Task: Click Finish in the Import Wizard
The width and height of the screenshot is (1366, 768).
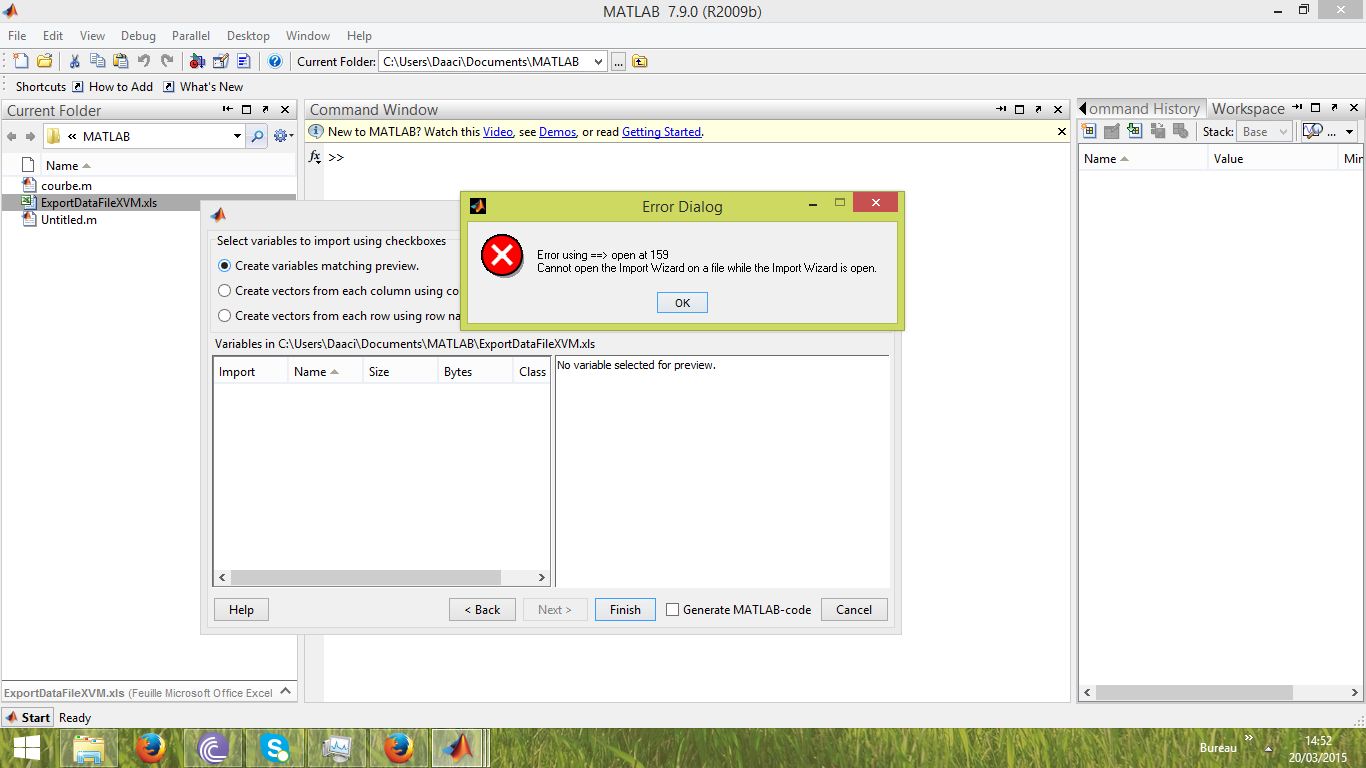Action: point(625,610)
